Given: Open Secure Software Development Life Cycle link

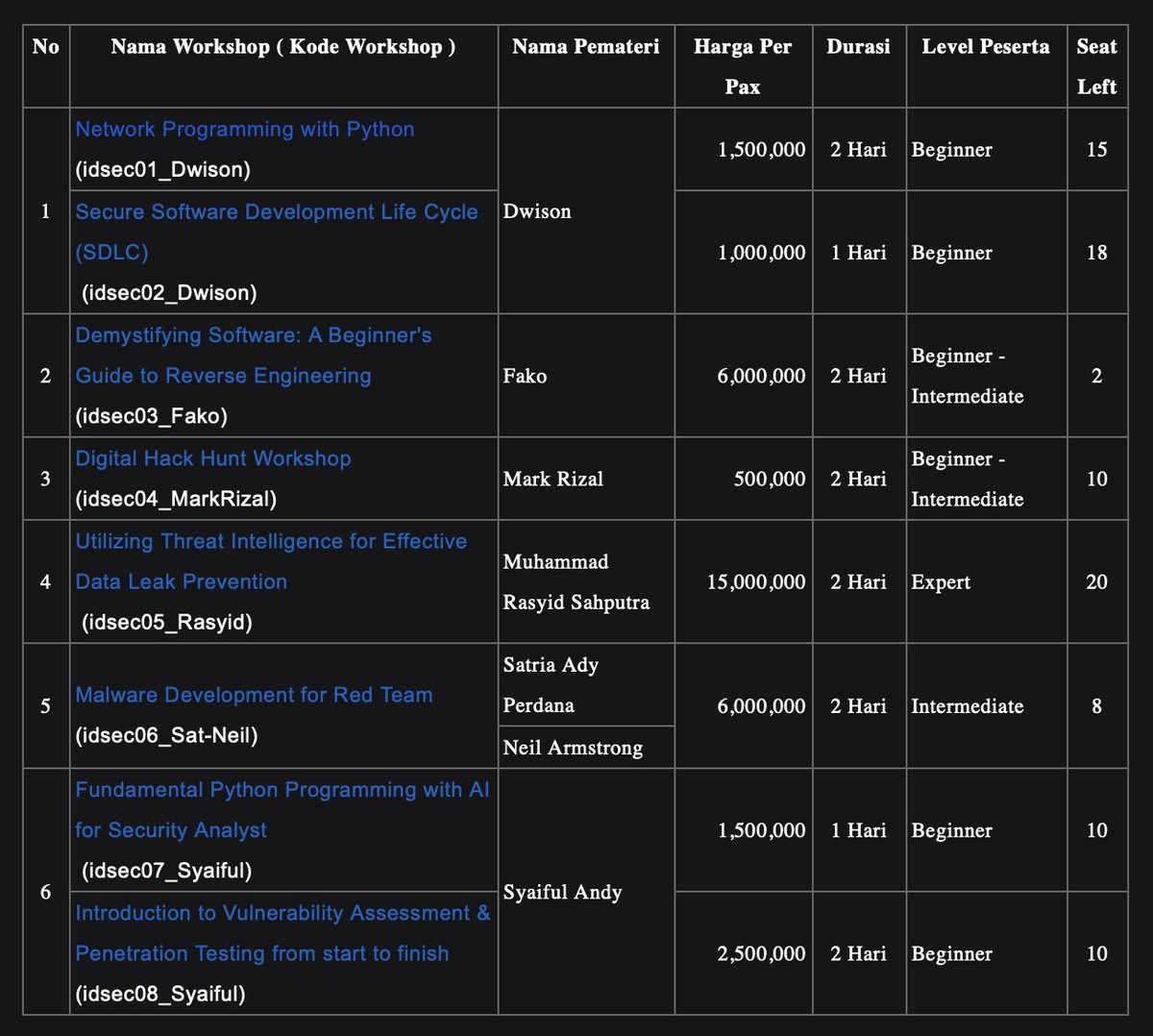Looking at the screenshot, I should coord(277,232).
